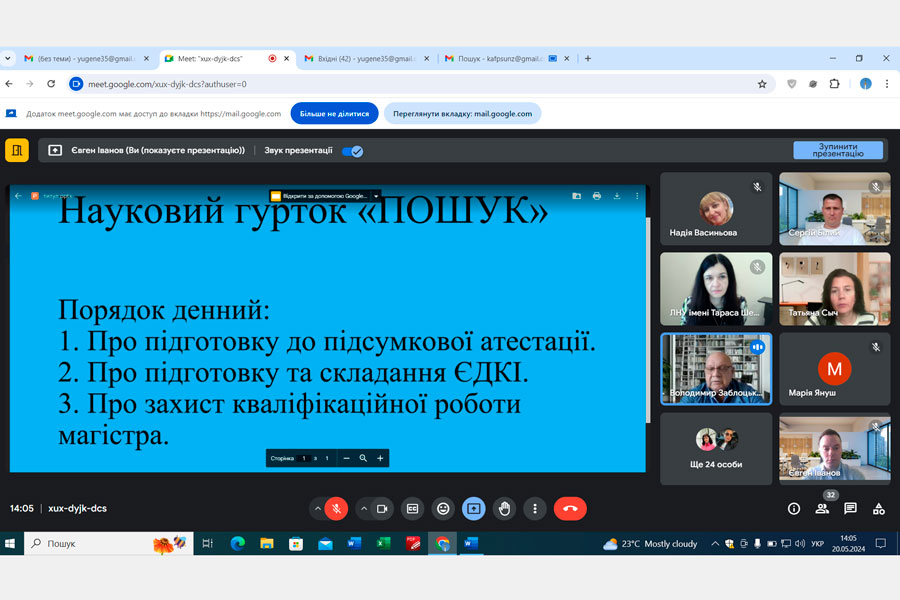Screen dimensions: 900x600
Task: Show the participants list icon
Action: click(x=822, y=509)
